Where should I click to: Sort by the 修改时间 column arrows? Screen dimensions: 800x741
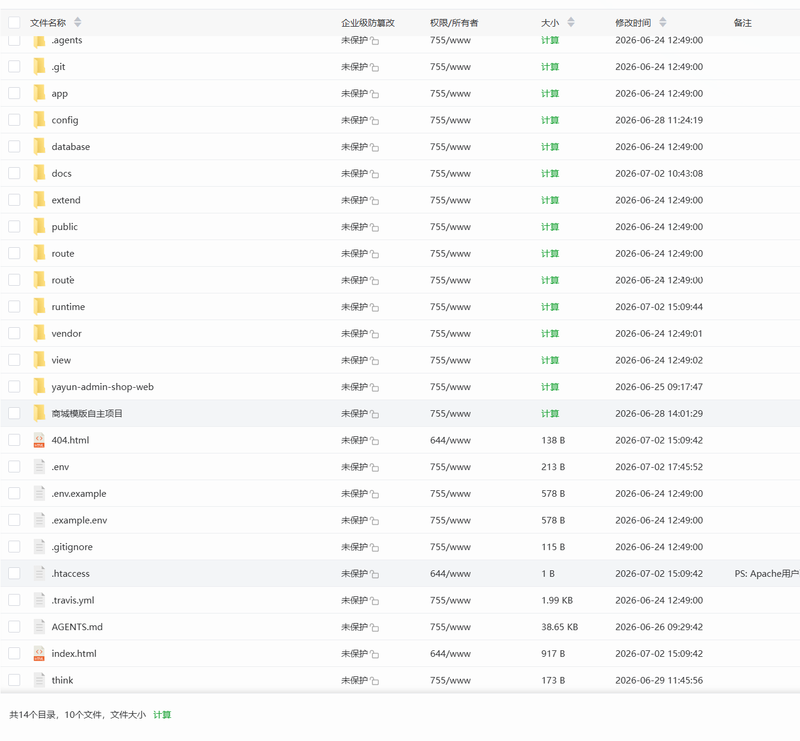coord(663,22)
